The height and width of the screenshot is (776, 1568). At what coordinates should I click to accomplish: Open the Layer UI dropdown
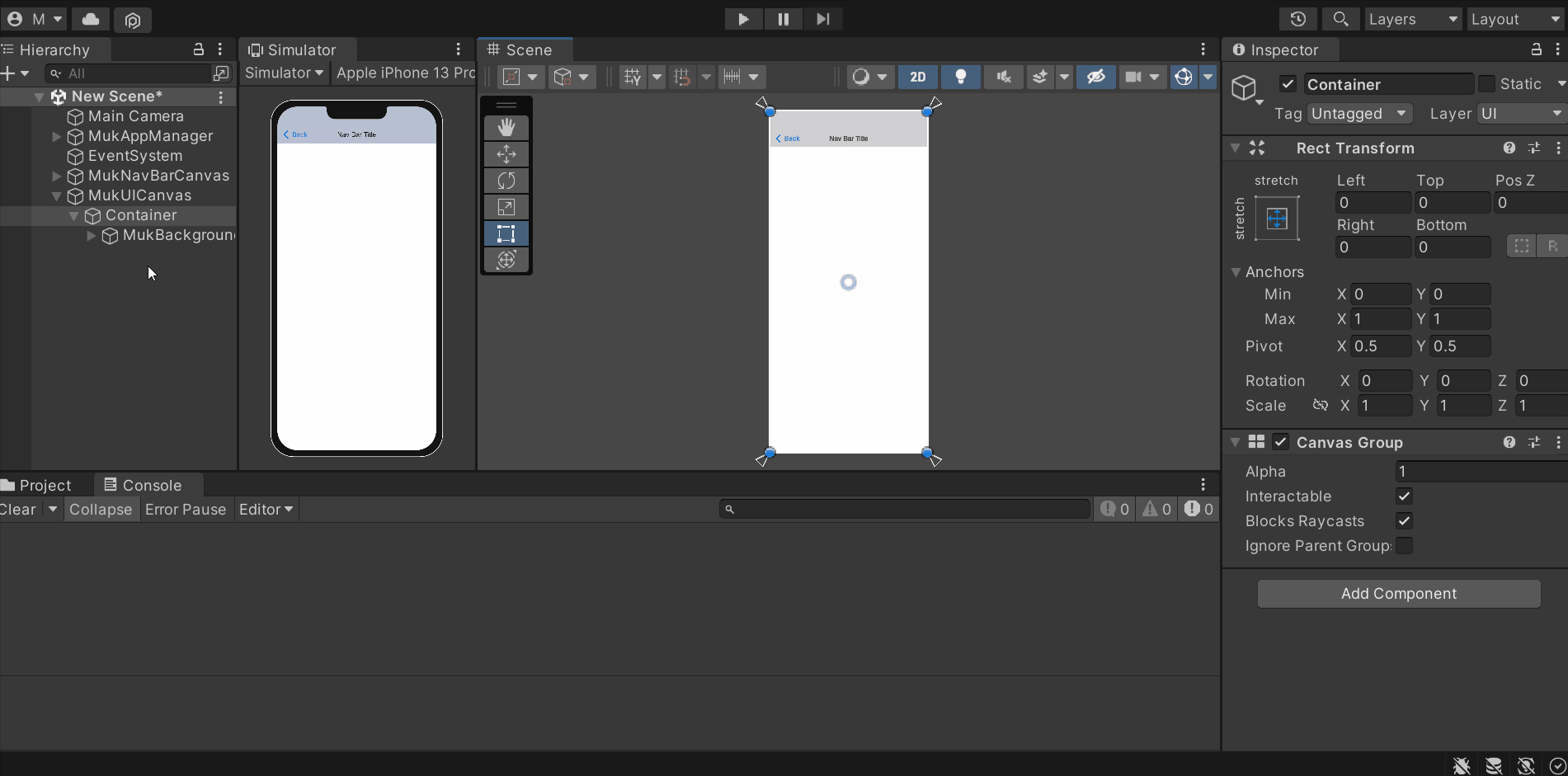click(1522, 114)
